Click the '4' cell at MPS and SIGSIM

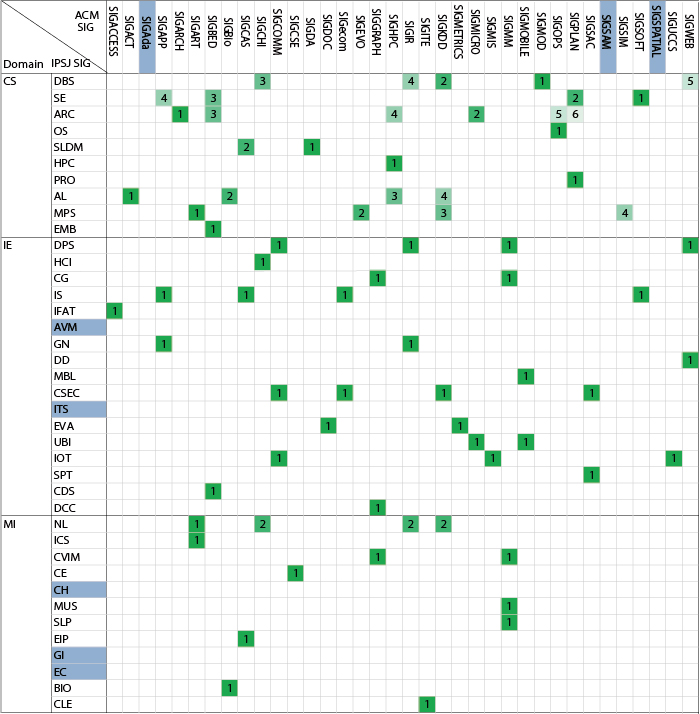pyautogui.click(x=624, y=213)
